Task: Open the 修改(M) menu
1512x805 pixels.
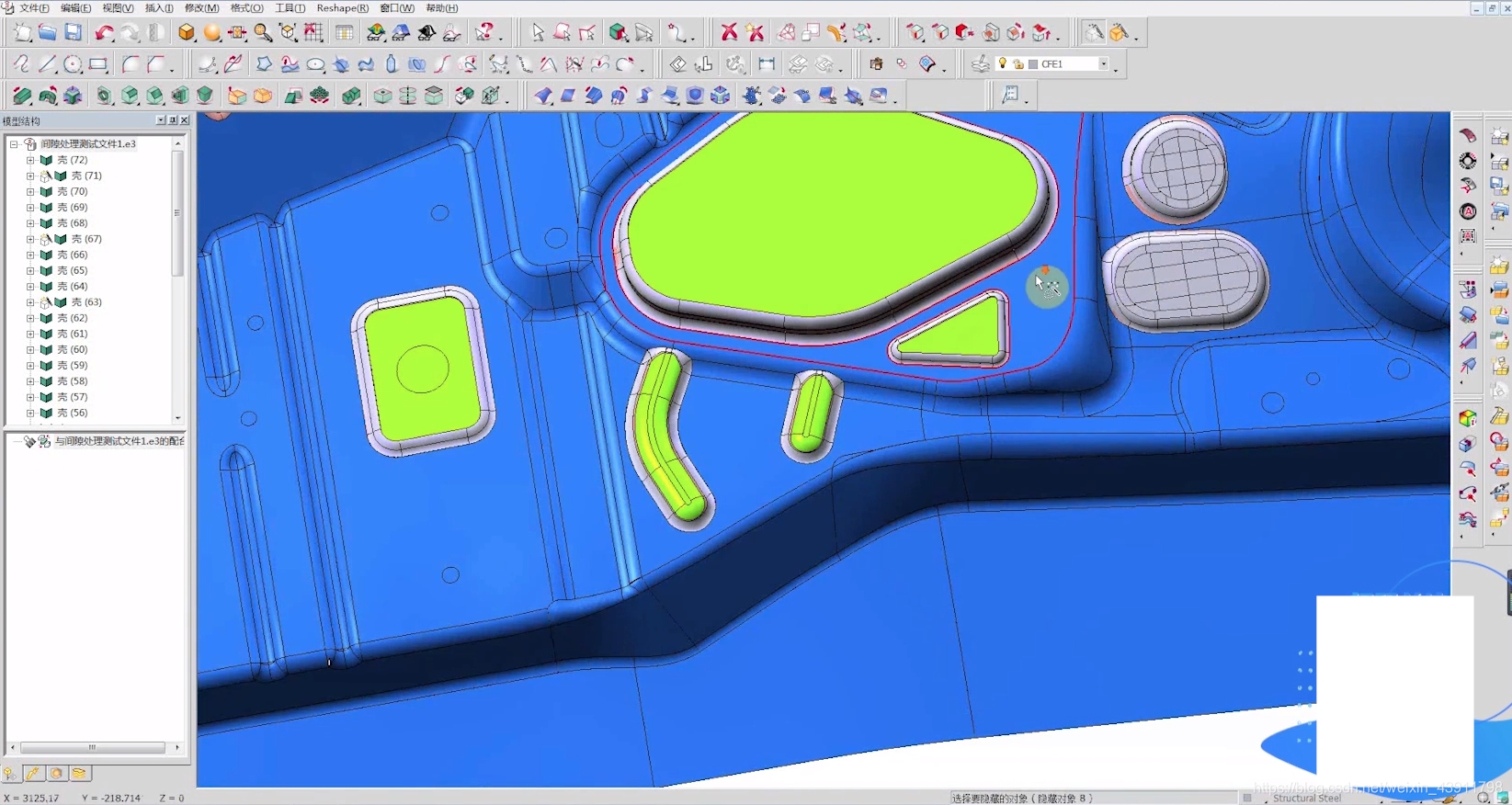Action: (201, 8)
